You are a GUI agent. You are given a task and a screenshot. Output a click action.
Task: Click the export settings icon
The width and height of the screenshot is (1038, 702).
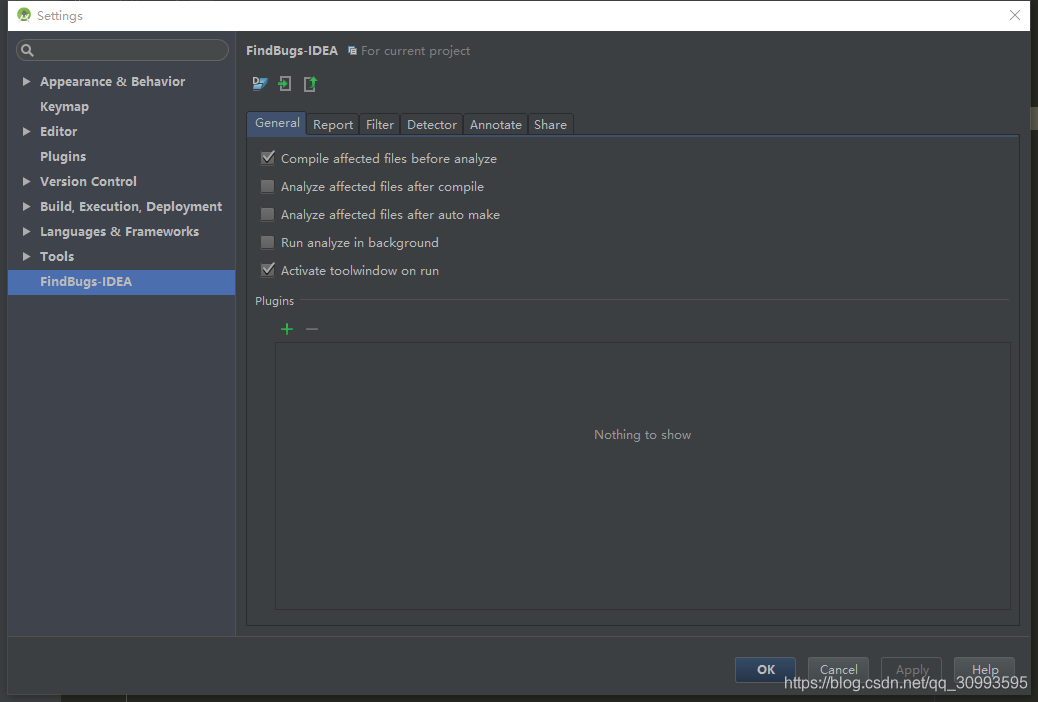click(x=310, y=83)
